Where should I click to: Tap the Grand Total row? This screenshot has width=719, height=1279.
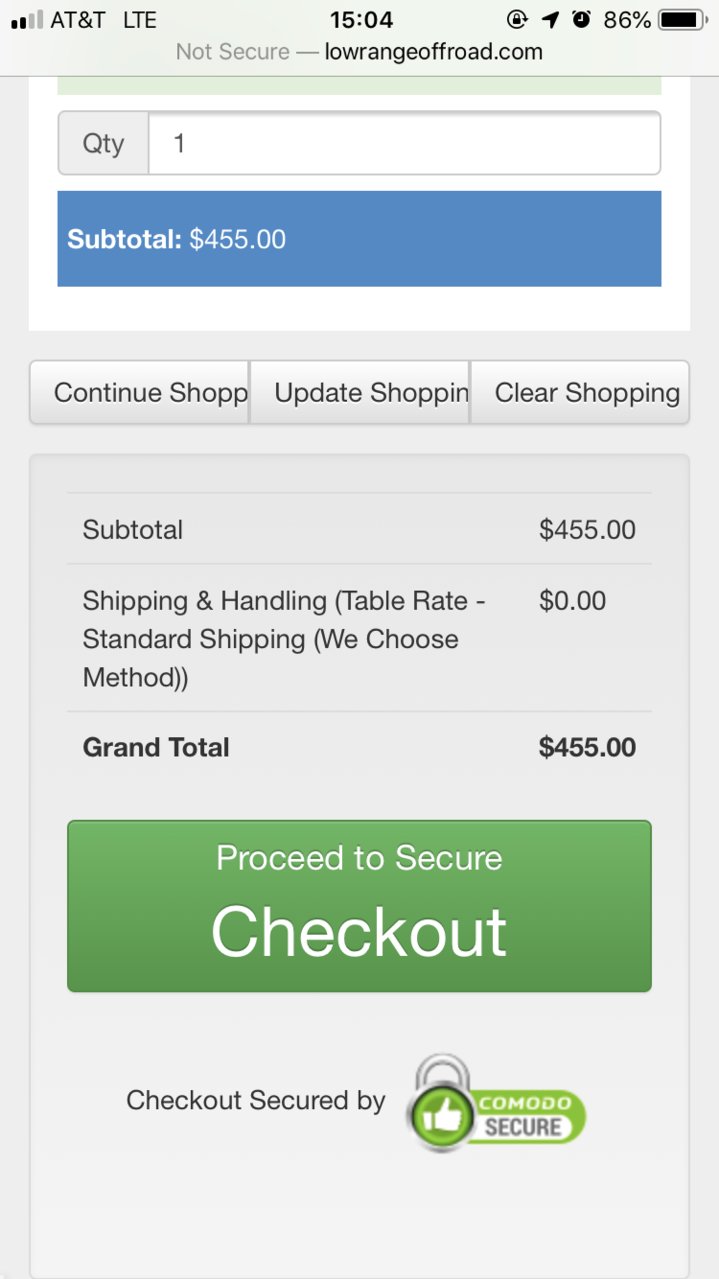pos(359,747)
